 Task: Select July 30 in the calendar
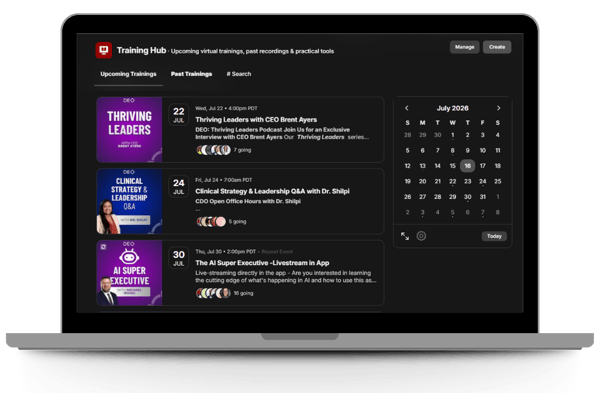pyautogui.click(x=468, y=197)
